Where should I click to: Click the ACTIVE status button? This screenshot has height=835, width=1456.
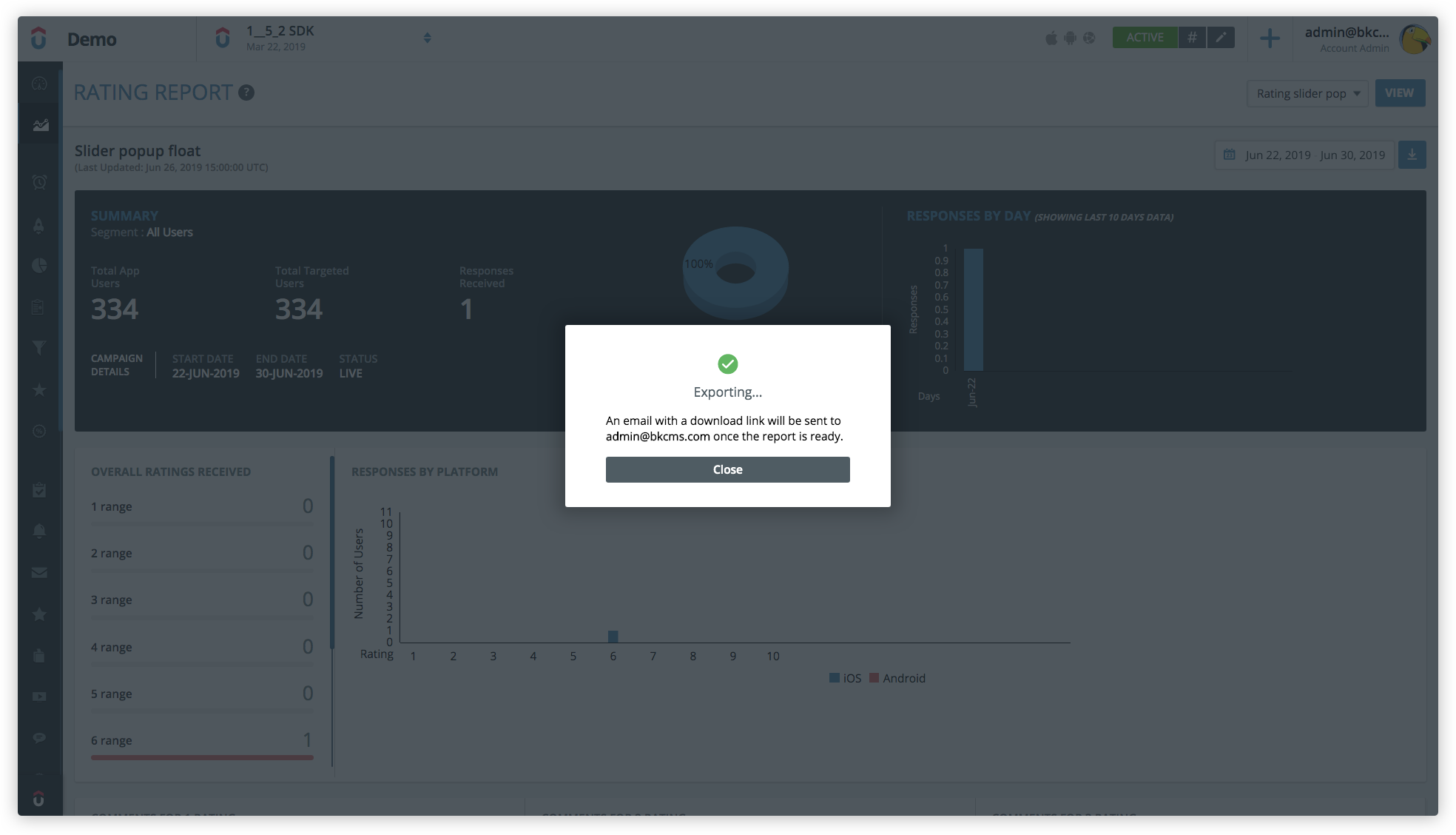pos(1145,37)
